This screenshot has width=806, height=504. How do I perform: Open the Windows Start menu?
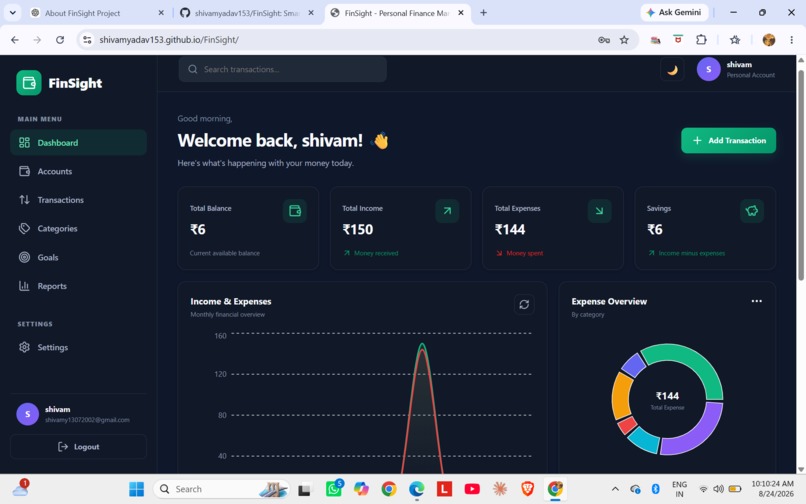(137, 489)
